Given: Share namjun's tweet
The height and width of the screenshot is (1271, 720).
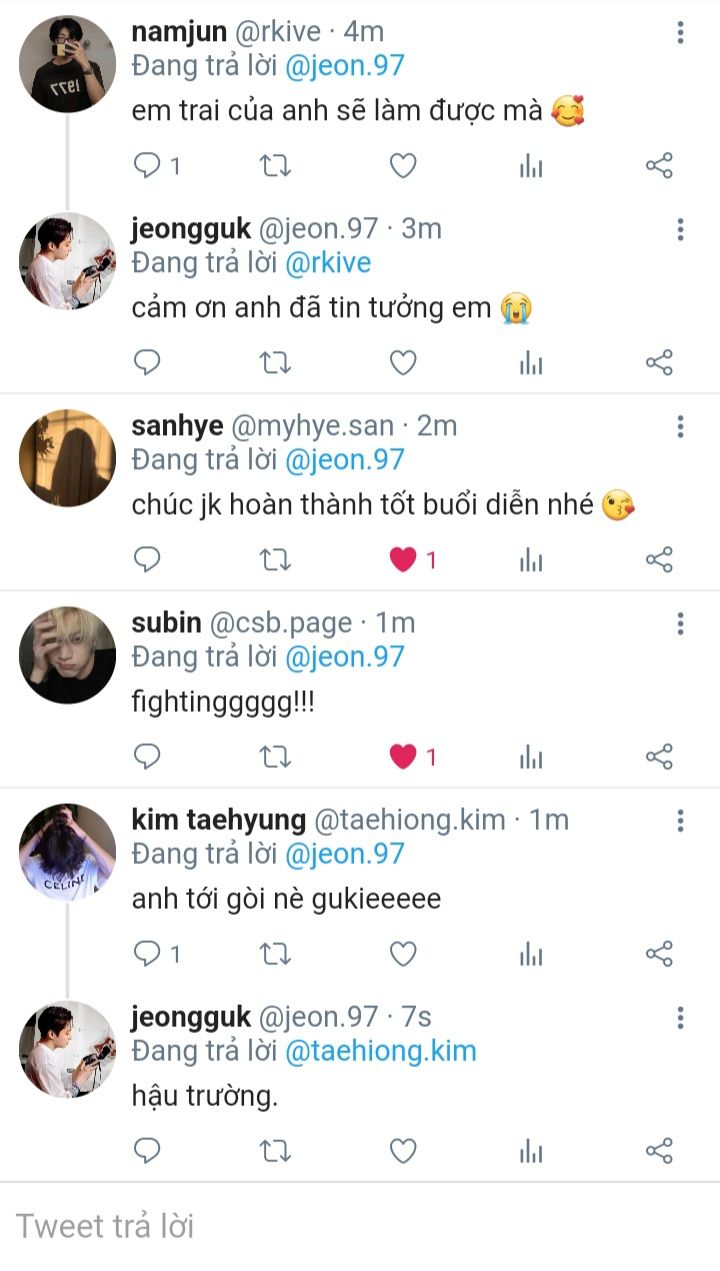Looking at the screenshot, I should [659, 166].
